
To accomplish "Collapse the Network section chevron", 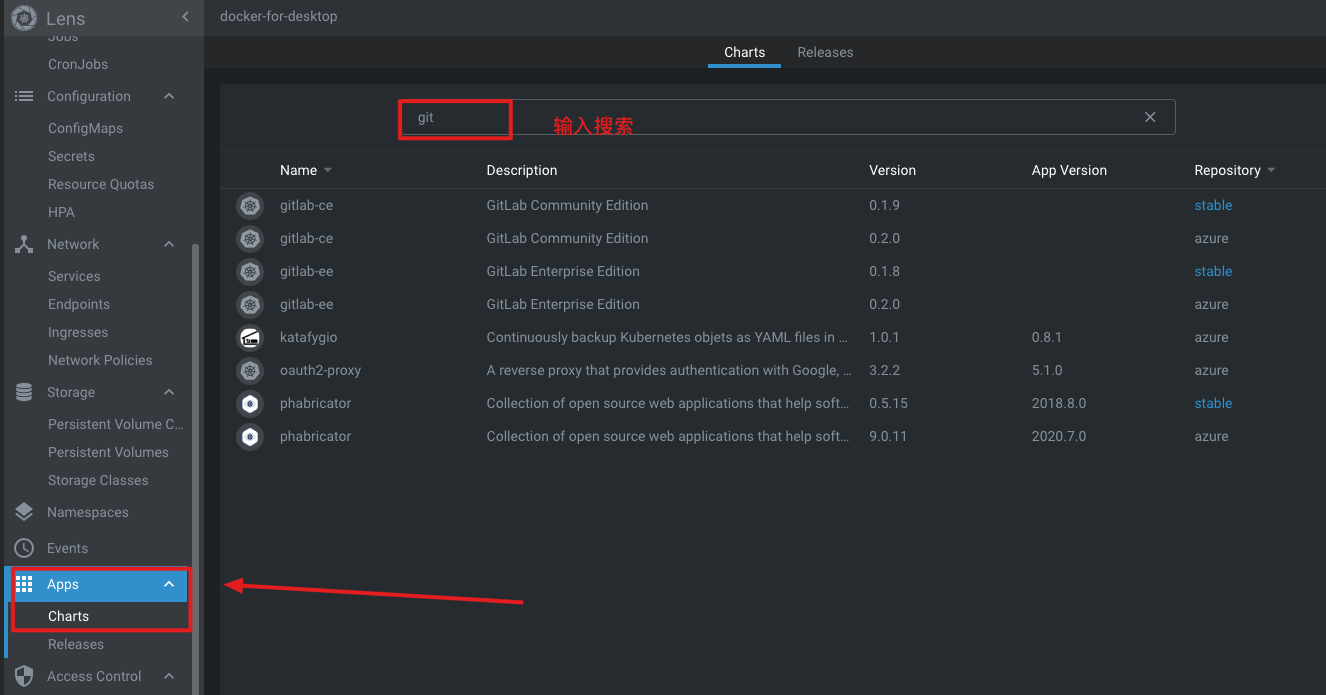I will tap(169, 244).
